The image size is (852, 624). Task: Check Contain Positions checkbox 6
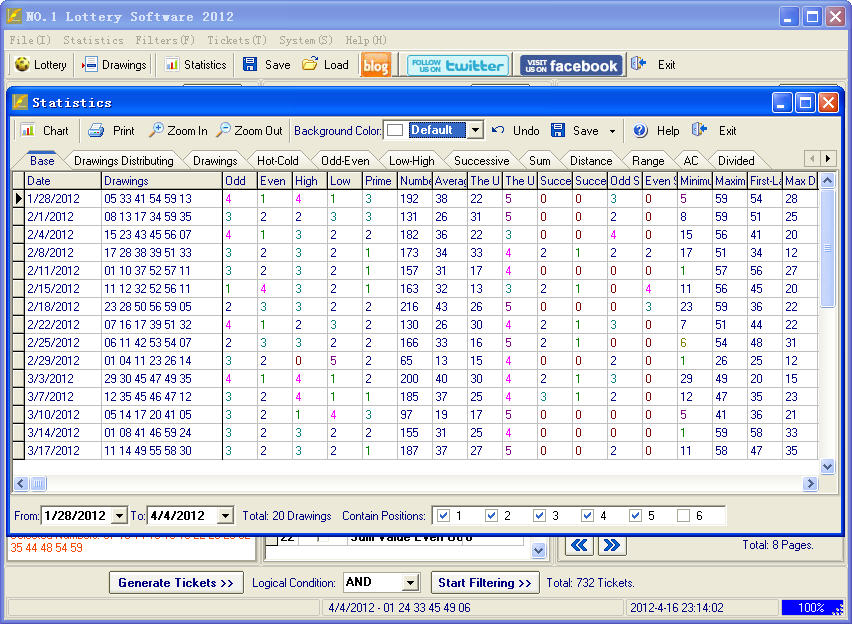pyautogui.click(x=683, y=516)
